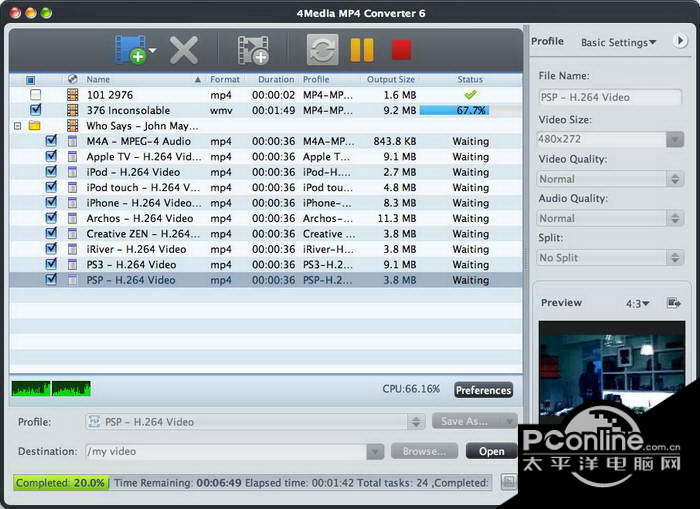This screenshot has height=509, width=700.
Task: Click video file icon of 376 Inconsolable
Action: (x=72, y=110)
